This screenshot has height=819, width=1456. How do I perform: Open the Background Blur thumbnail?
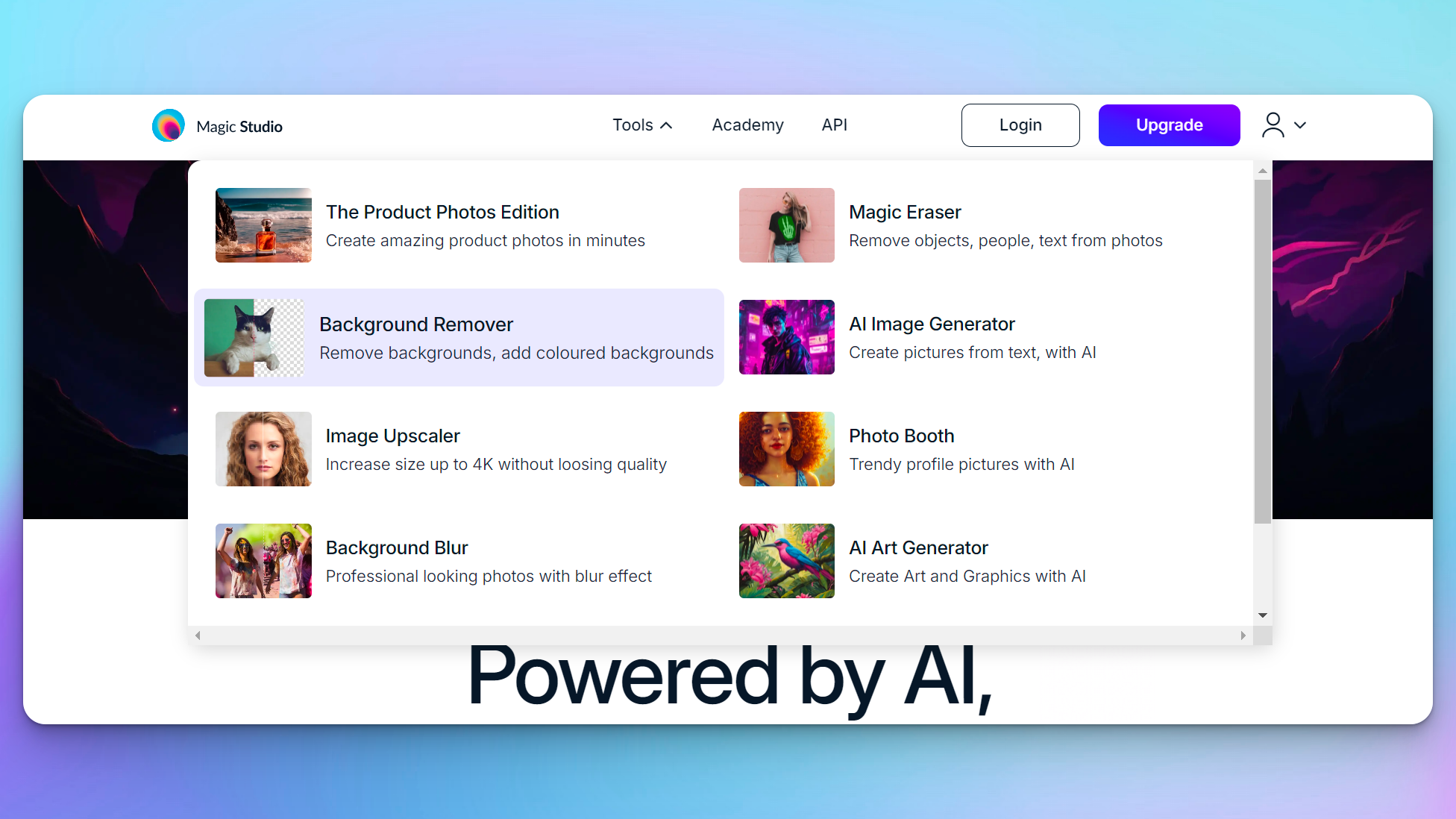pyautogui.click(x=263, y=561)
